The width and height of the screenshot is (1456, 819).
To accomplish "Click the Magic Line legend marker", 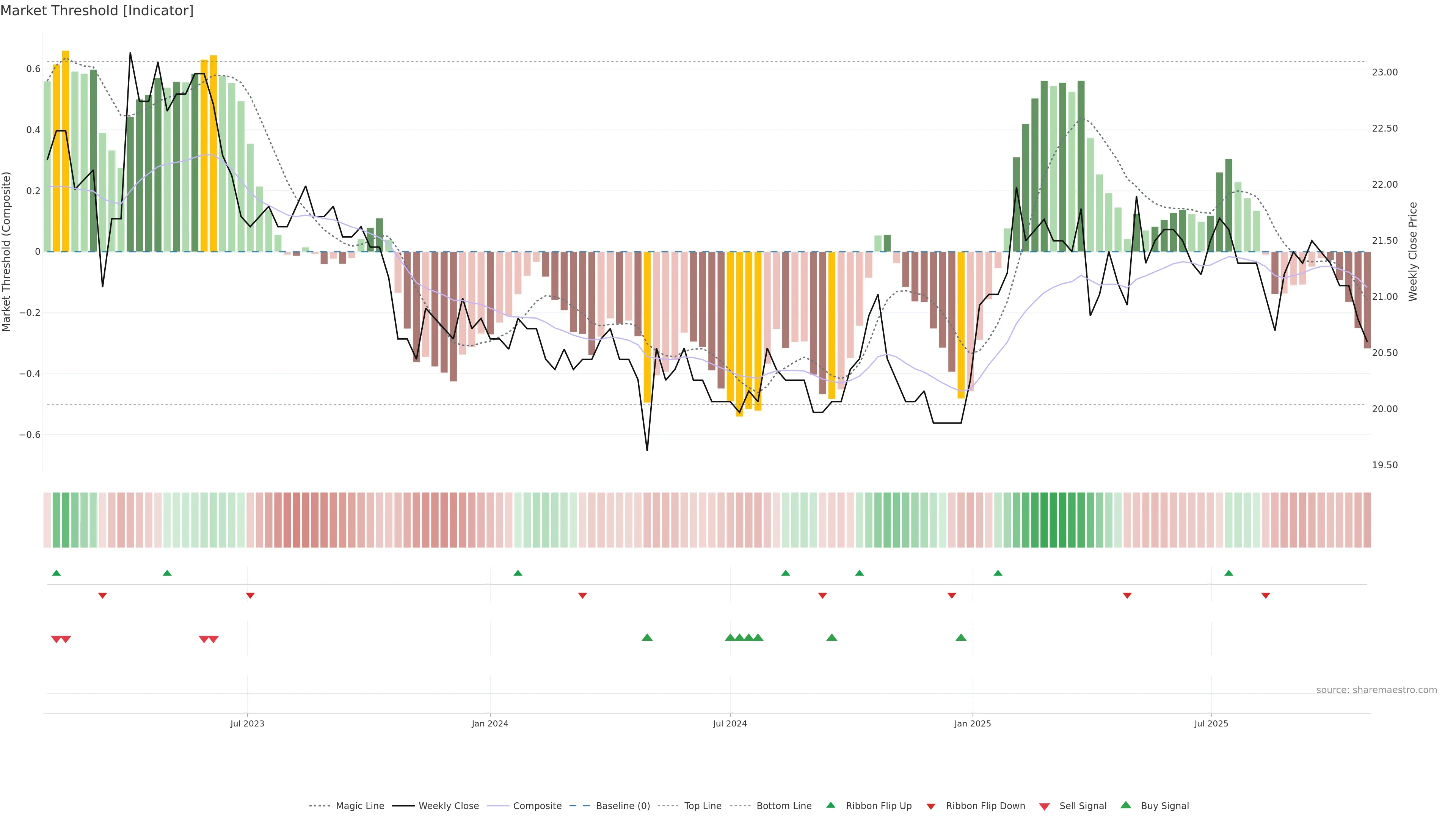I will (x=319, y=806).
